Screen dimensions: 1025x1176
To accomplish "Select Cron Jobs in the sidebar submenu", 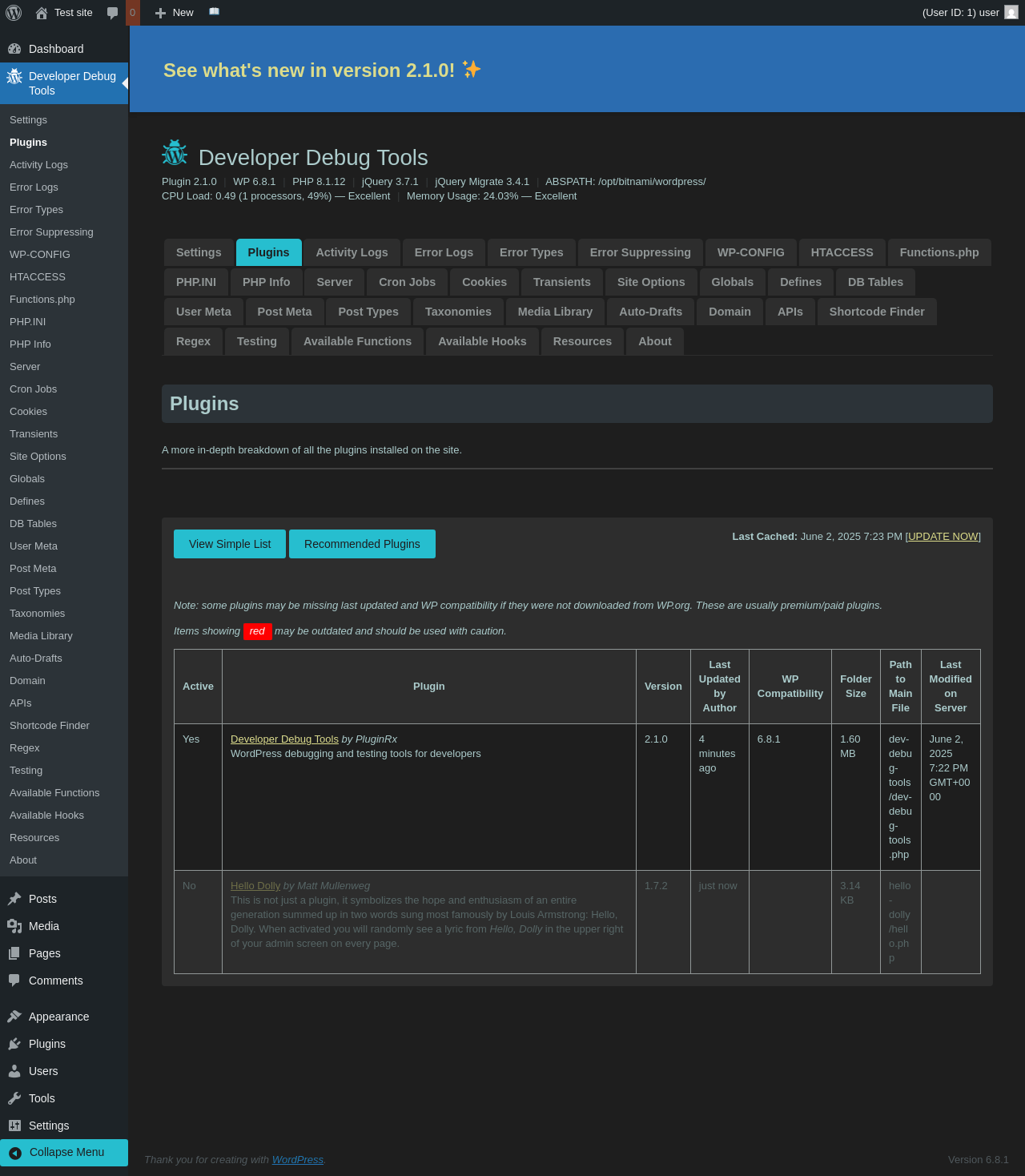I will click(x=34, y=389).
